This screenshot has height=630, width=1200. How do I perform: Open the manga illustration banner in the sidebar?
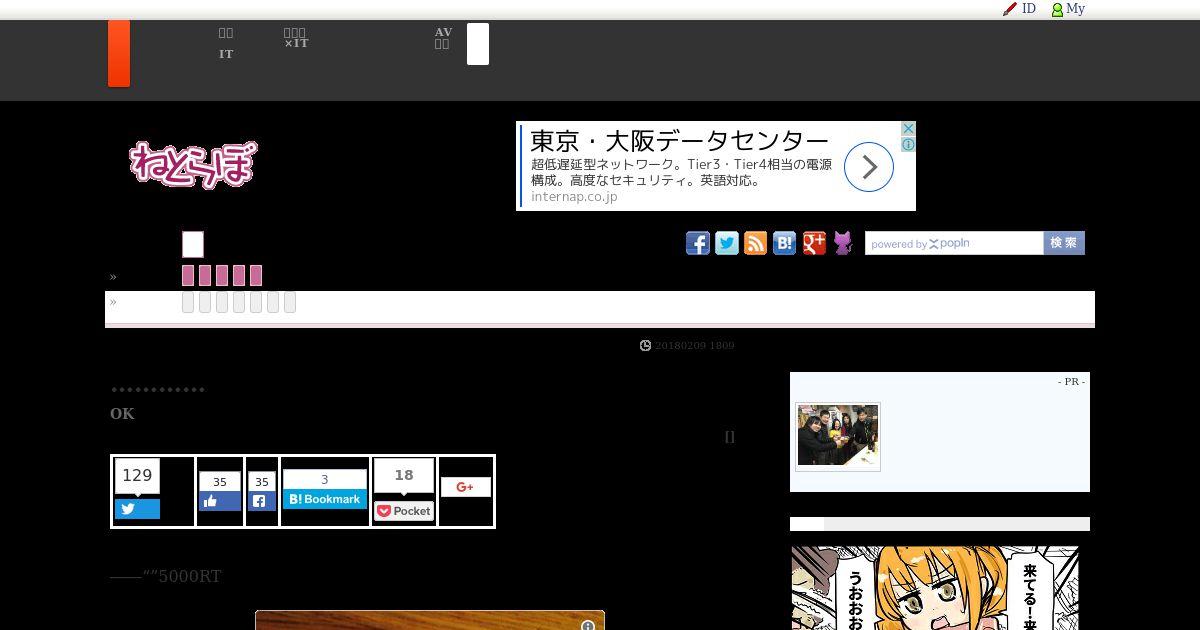935,587
